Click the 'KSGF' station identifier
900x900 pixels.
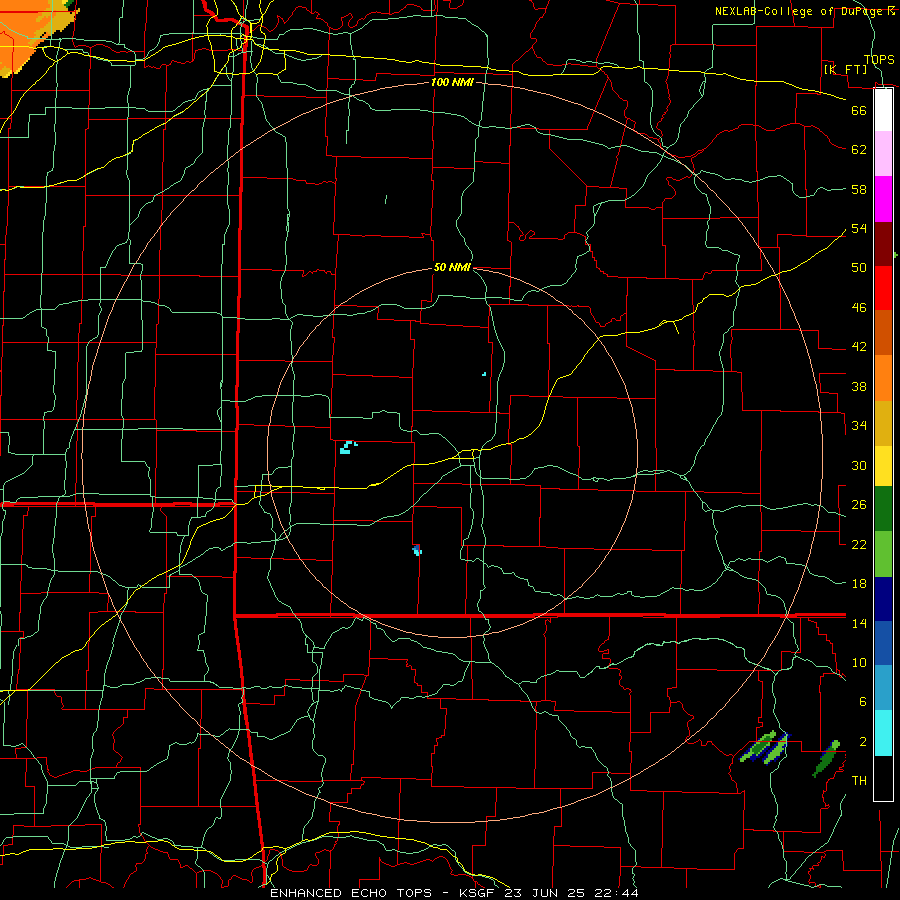[479, 893]
